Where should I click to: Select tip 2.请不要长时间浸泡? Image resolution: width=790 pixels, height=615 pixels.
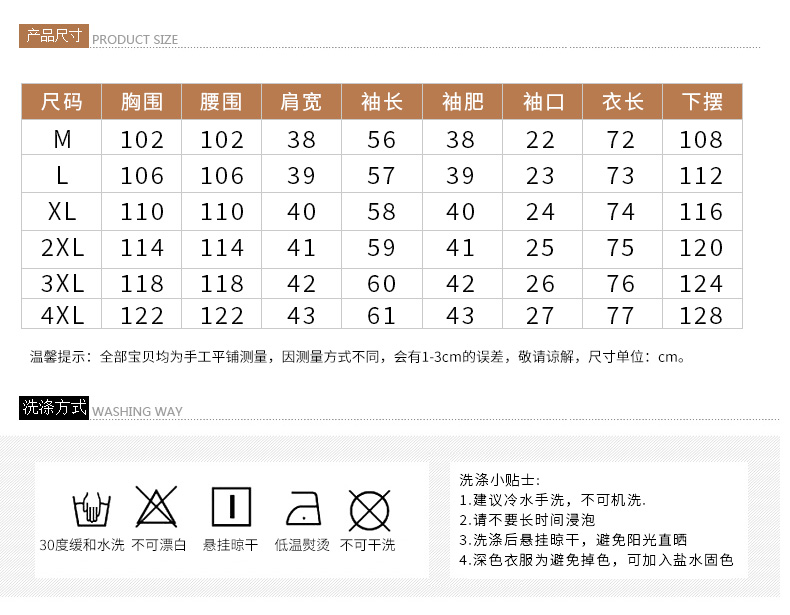coord(527,520)
